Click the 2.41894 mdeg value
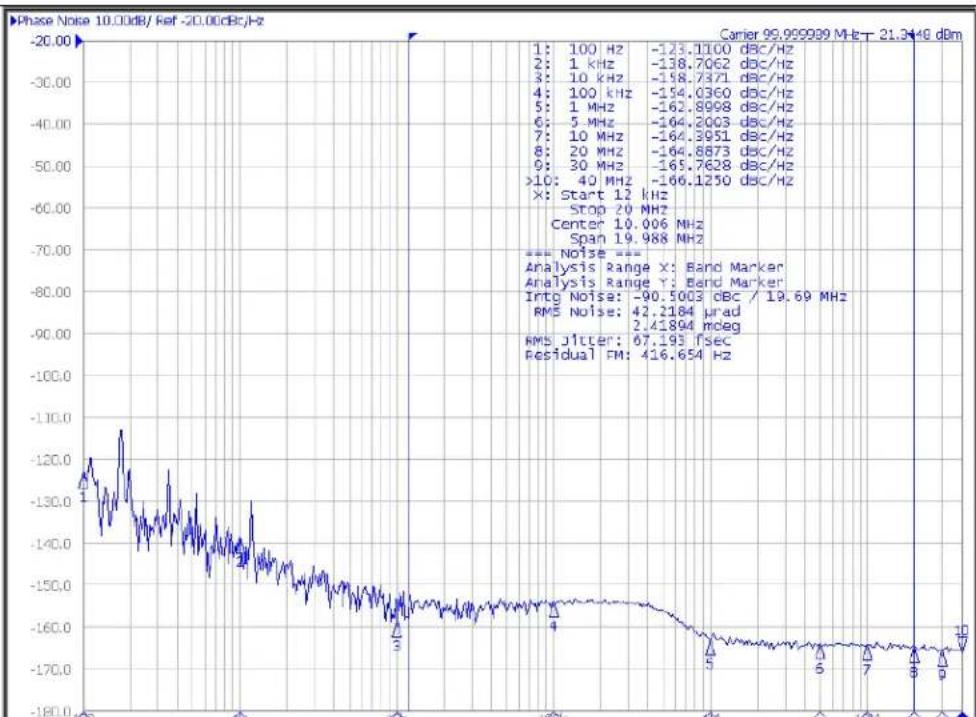 pyautogui.click(x=687, y=326)
